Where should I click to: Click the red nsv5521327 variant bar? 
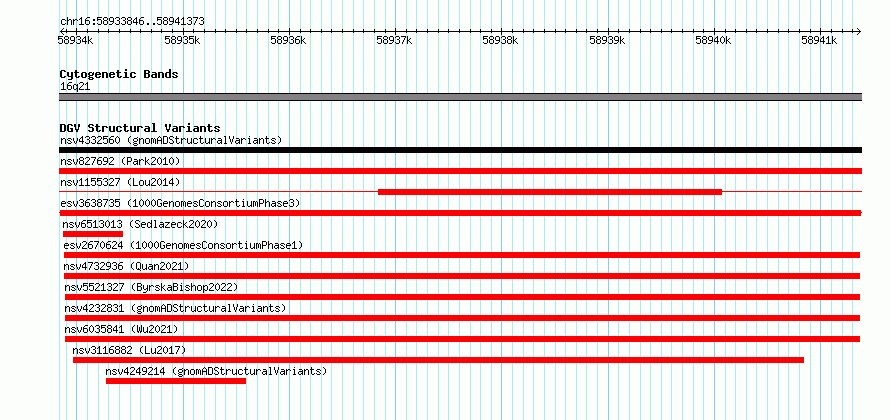[x=463, y=297]
